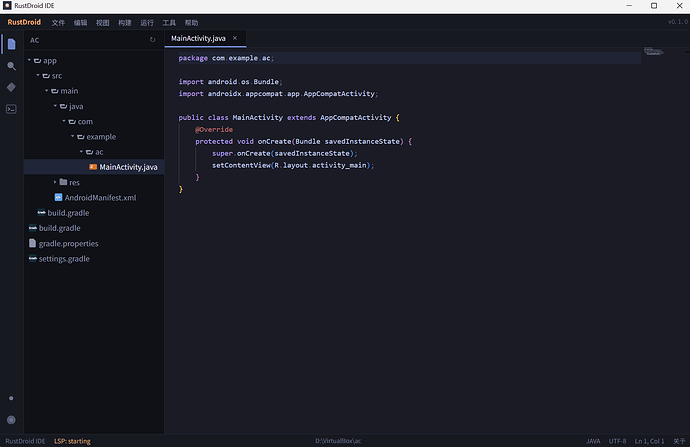This screenshot has height=447, width=690.
Task: Click 关于 in the status bar
Action: 679,441
